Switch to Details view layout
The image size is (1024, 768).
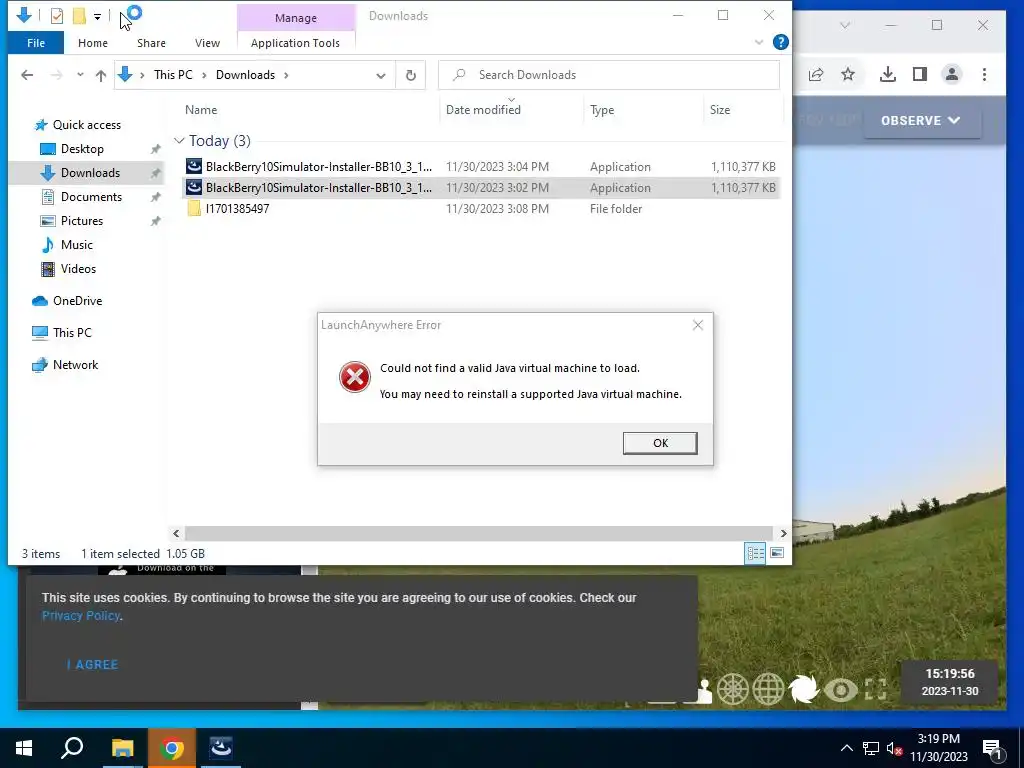pos(755,553)
